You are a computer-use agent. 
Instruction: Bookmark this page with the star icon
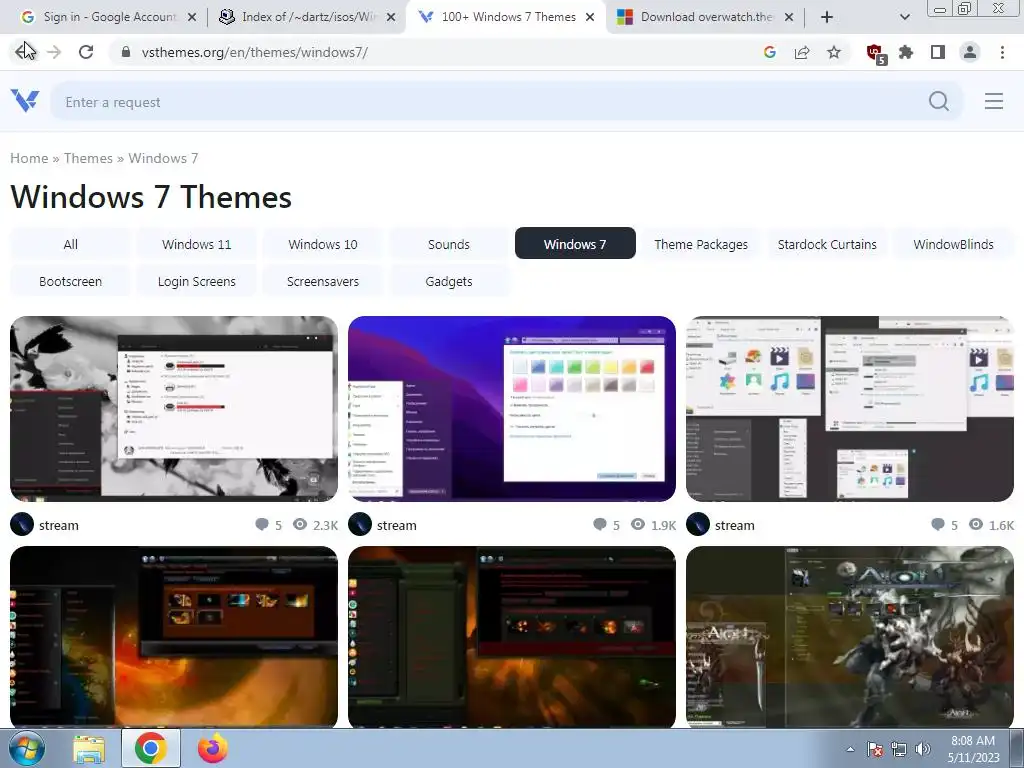[834, 52]
